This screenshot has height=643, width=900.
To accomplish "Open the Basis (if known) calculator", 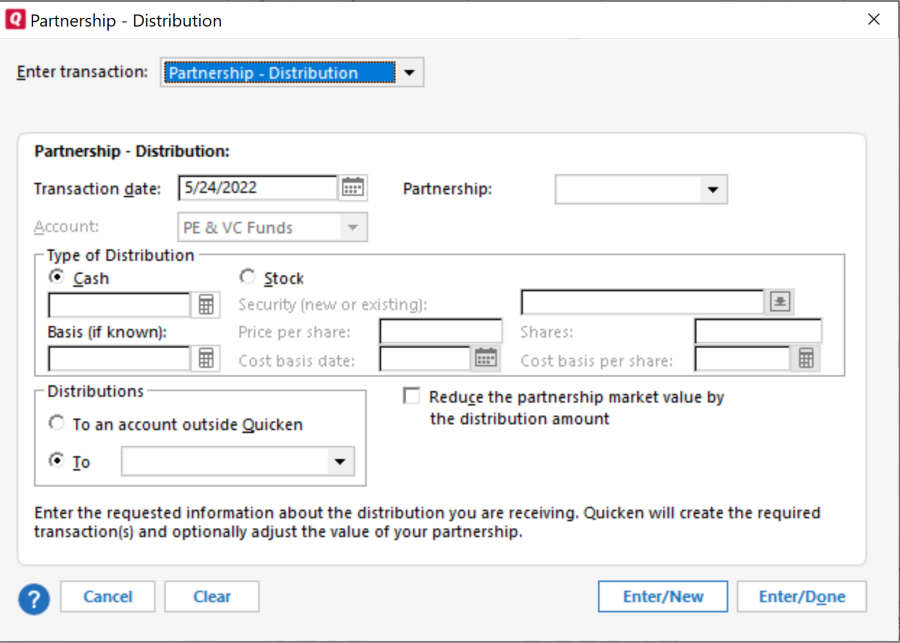I will pos(207,358).
